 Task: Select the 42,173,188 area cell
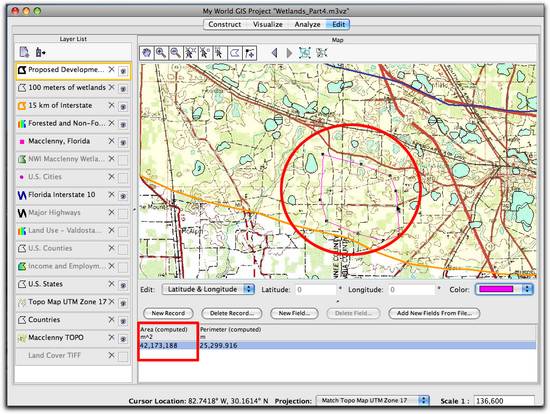(x=169, y=346)
